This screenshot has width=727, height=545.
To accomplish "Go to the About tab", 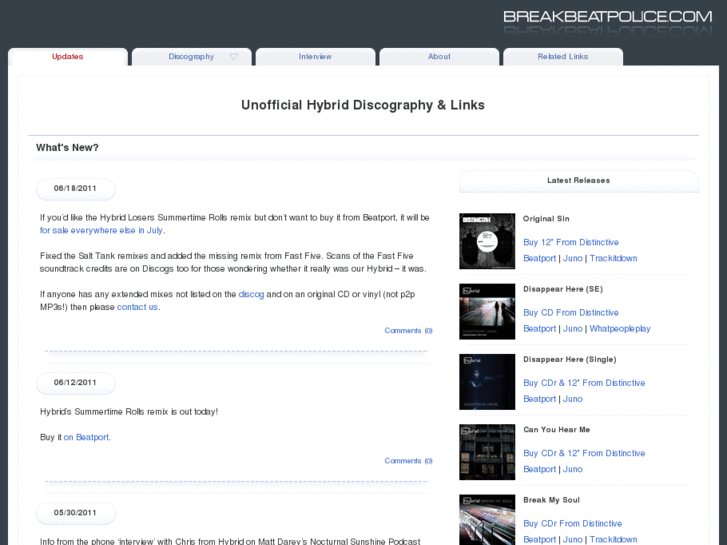I will tap(439, 57).
